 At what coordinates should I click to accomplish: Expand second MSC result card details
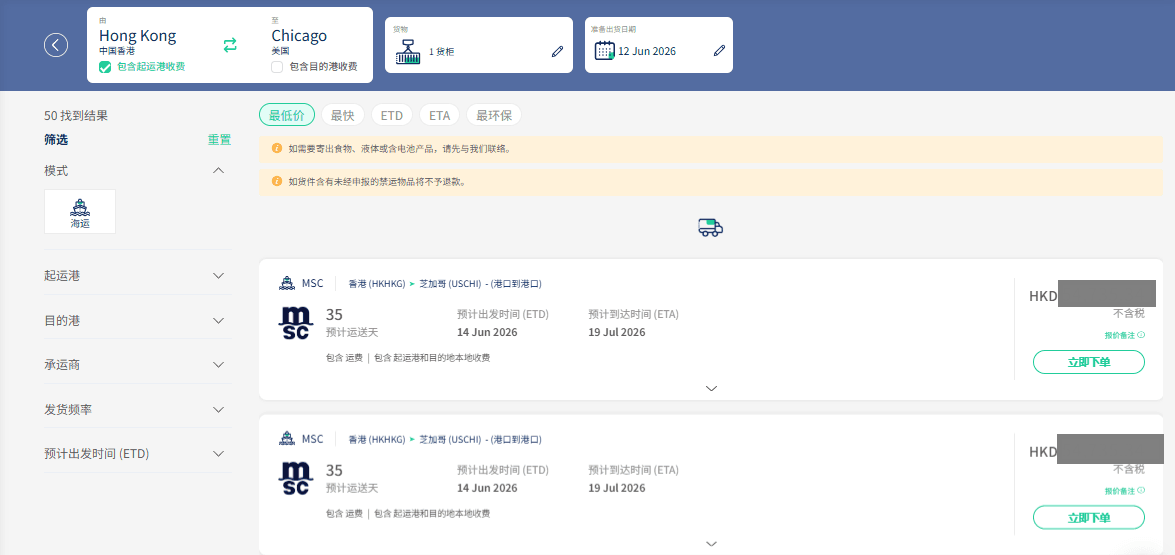[x=712, y=544]
